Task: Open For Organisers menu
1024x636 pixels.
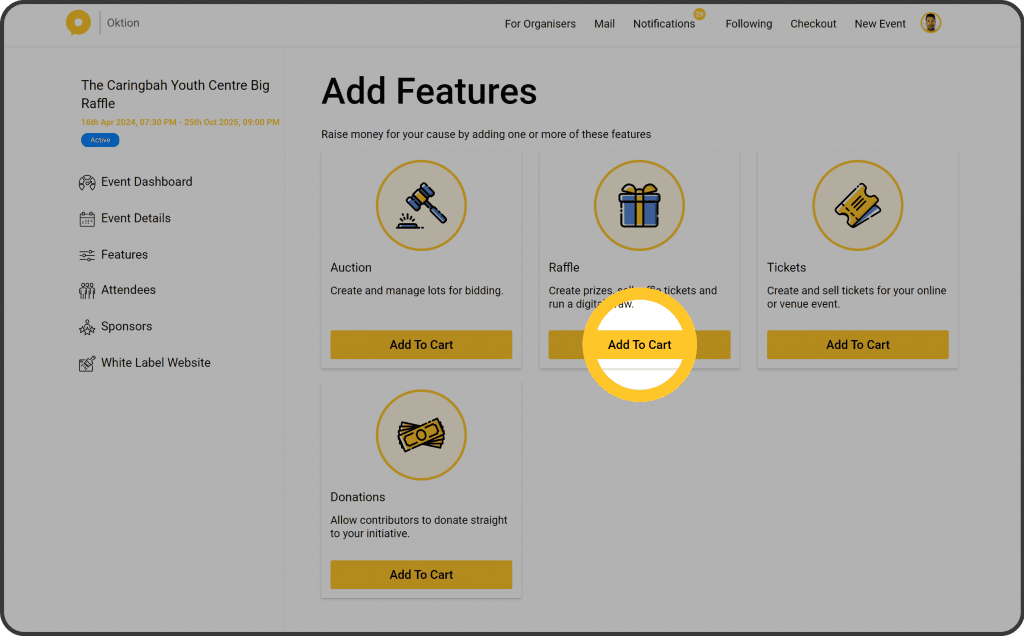Action: tap(540, 24)
